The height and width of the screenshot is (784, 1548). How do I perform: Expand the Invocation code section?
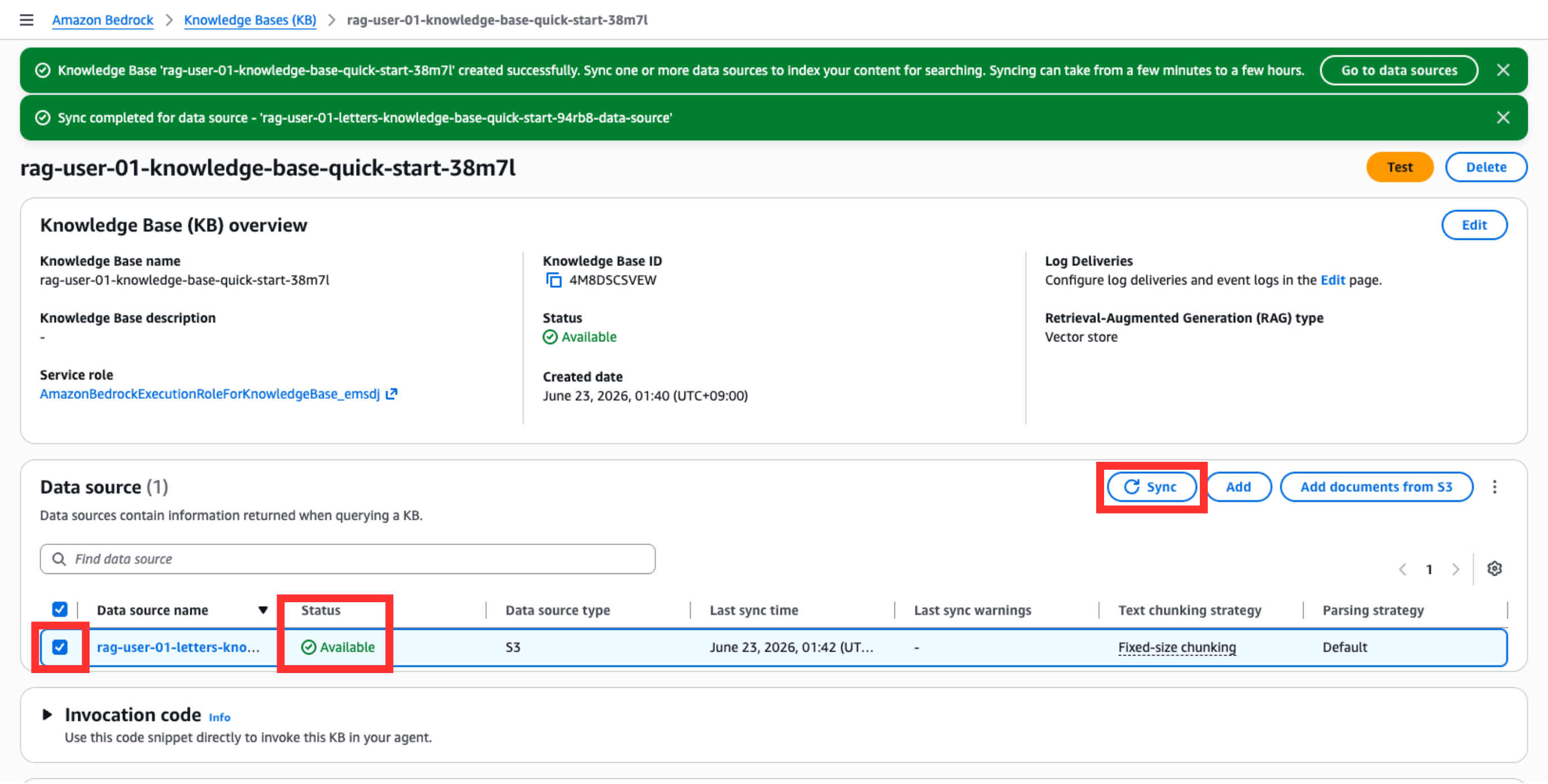47,714
